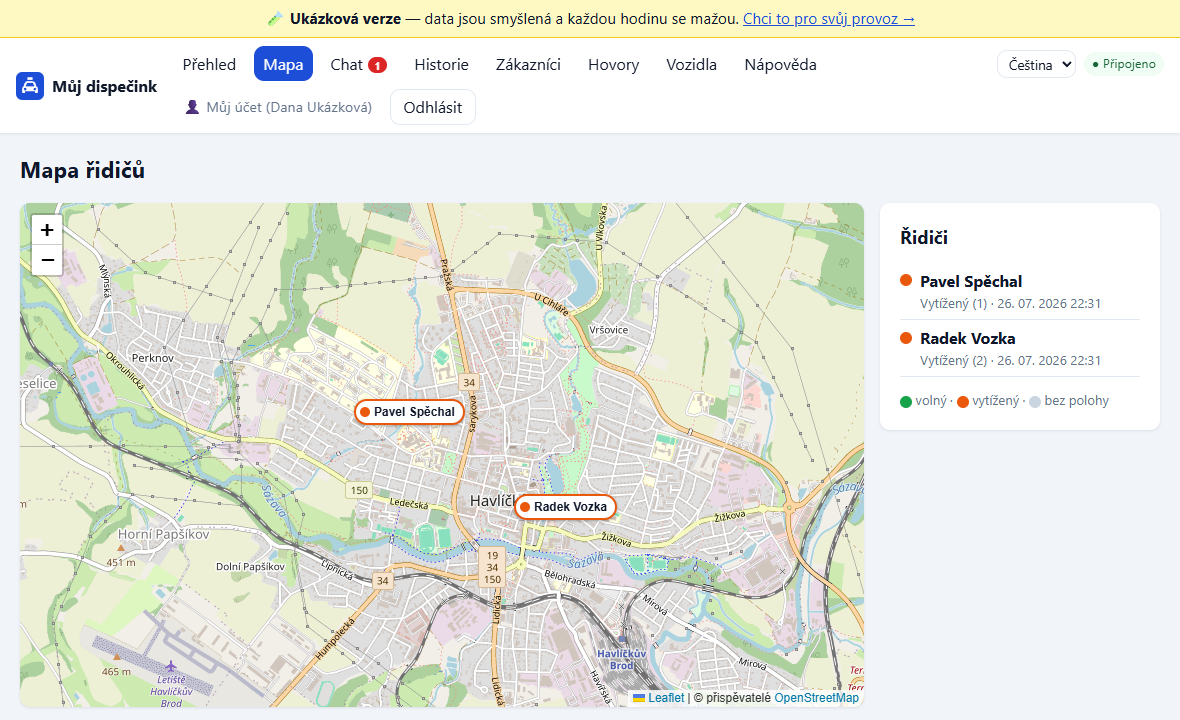The image size is (1180, 720).
Task: Click the Leaflet attribution link
Action: coord(666,697)
